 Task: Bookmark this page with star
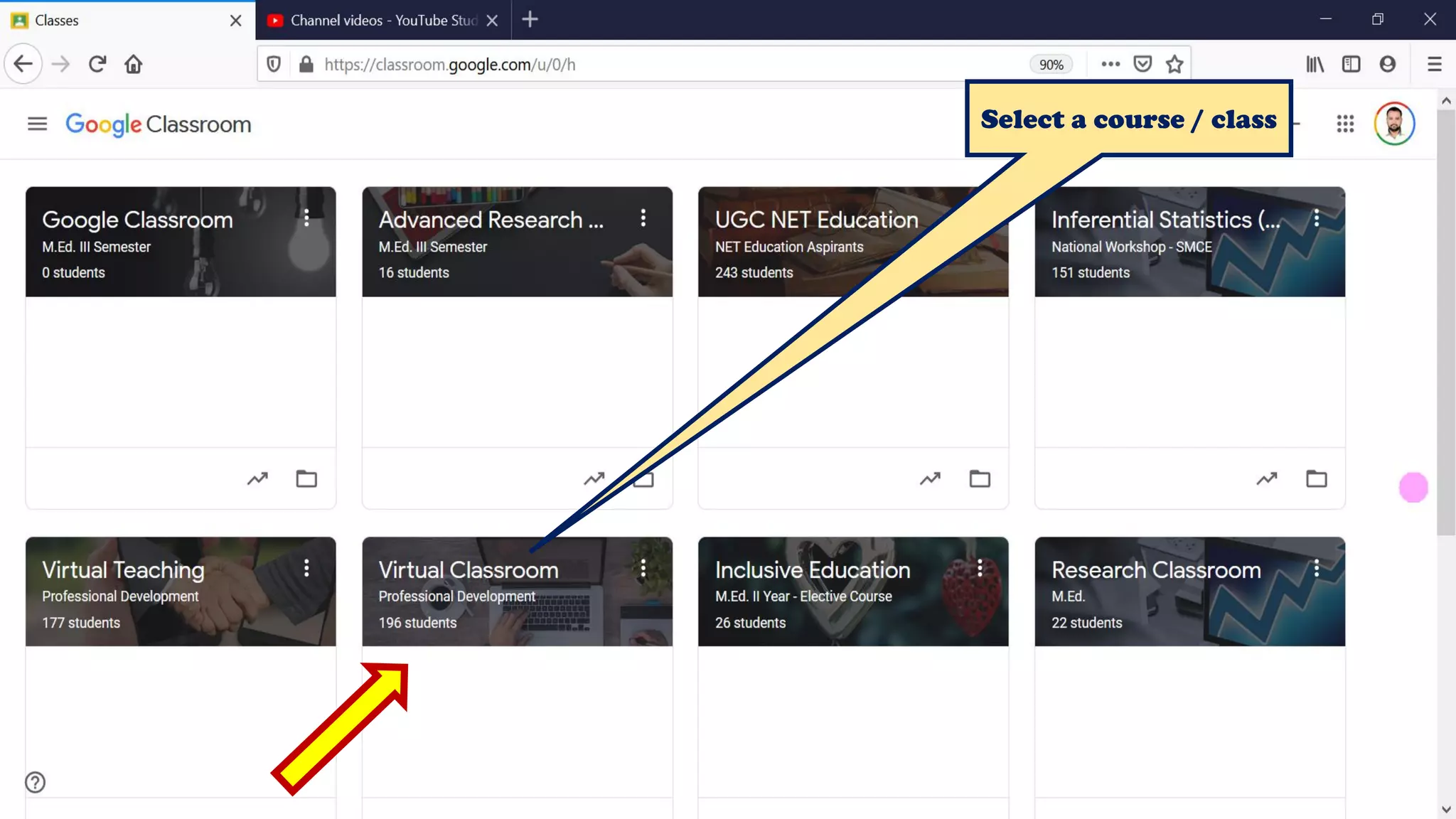[x=1174, y=64]
